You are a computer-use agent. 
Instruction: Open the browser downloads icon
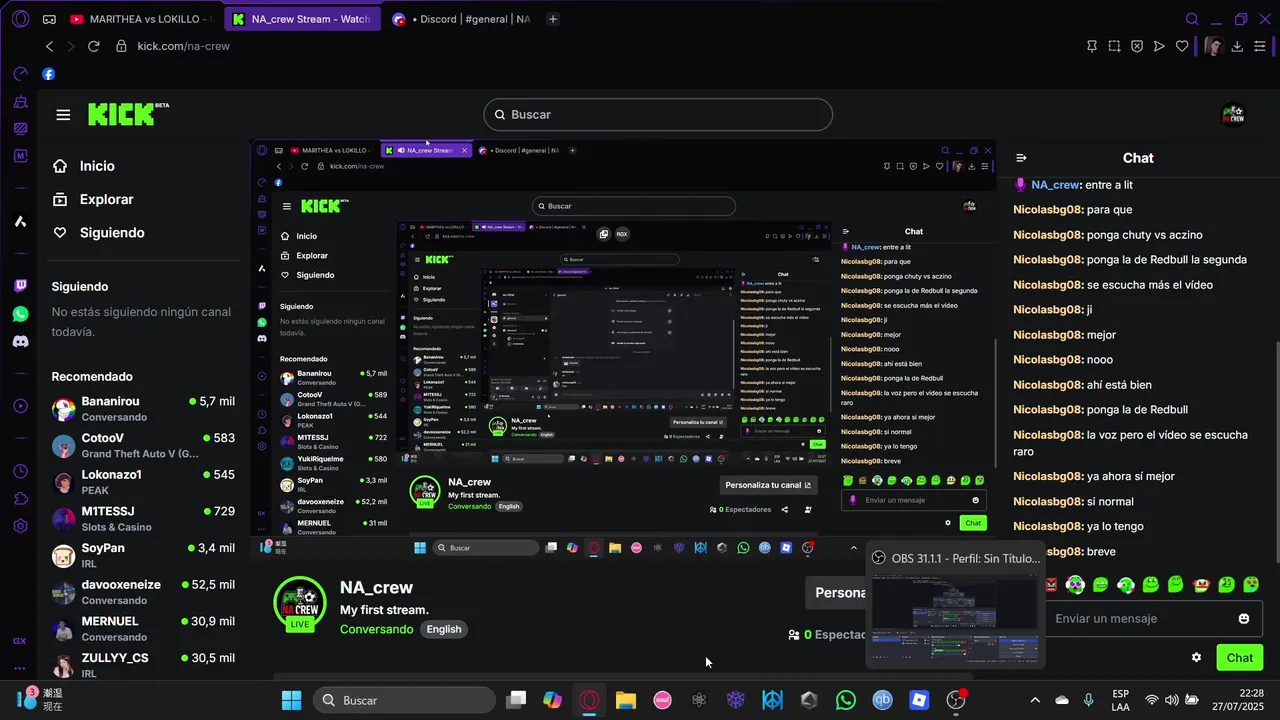(x=1237, y=46)
